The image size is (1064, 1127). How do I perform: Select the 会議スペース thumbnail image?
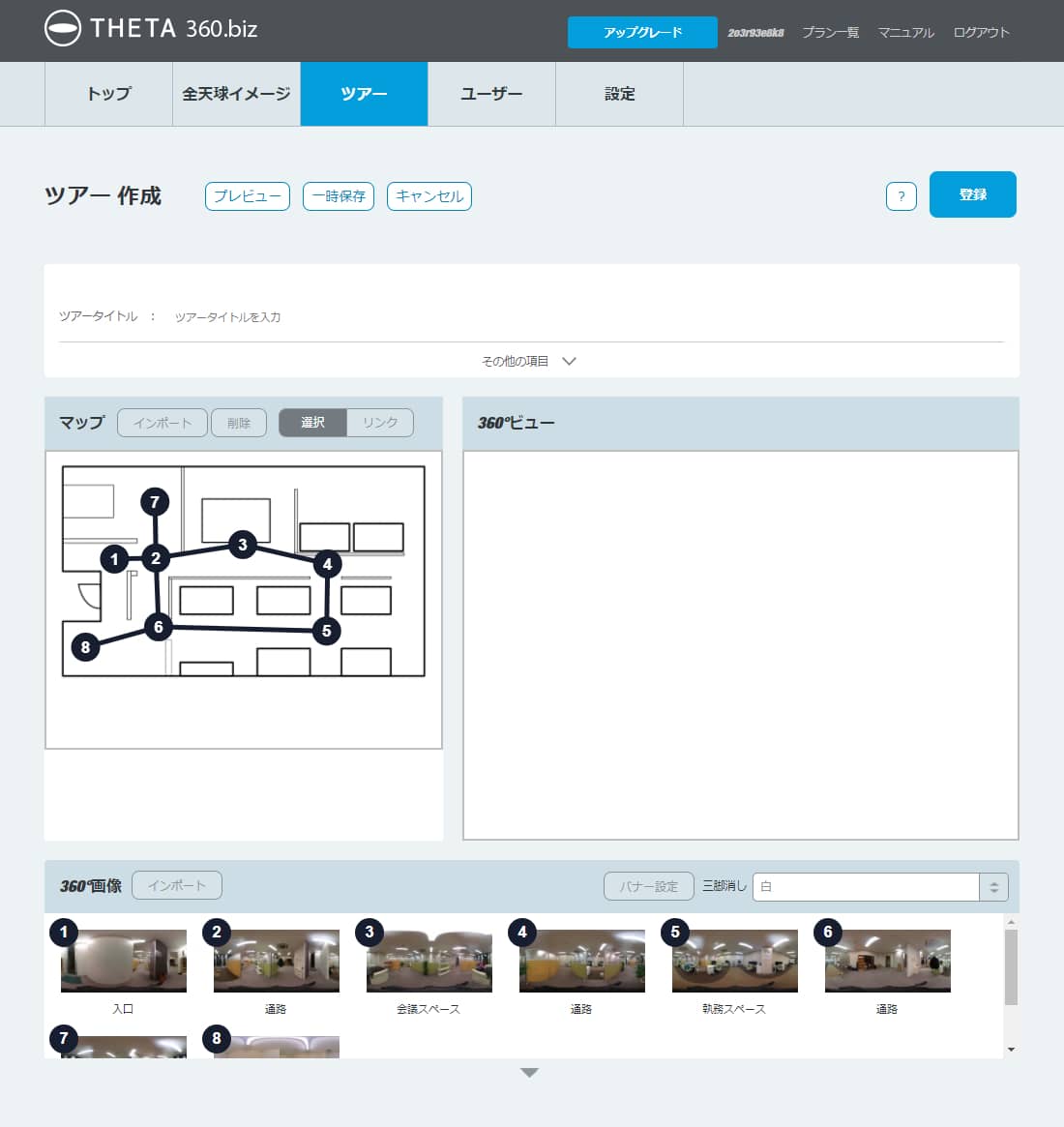click(x=429, y=961)
